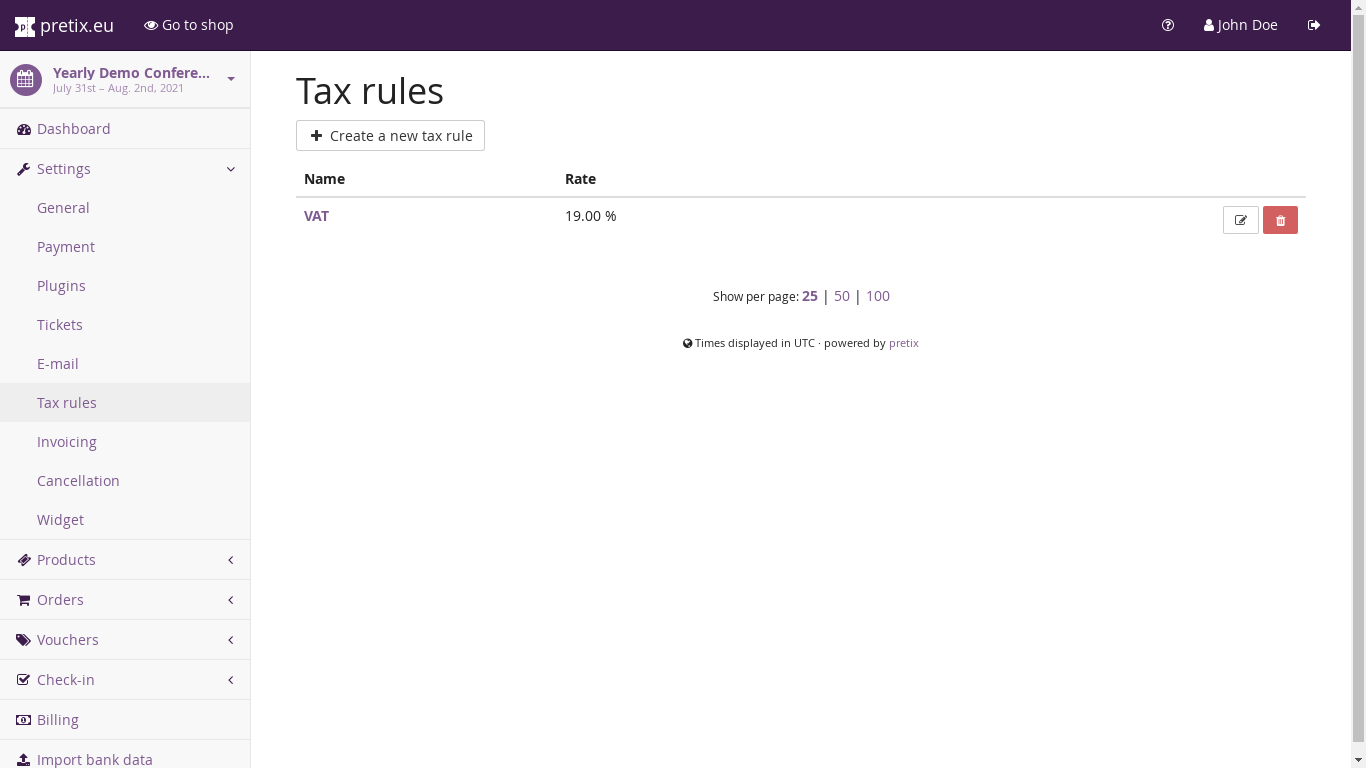Viewport: 1366px width, 768px height.
Task: Open Dashboard from the sidebar
Action: coord(73,129)
